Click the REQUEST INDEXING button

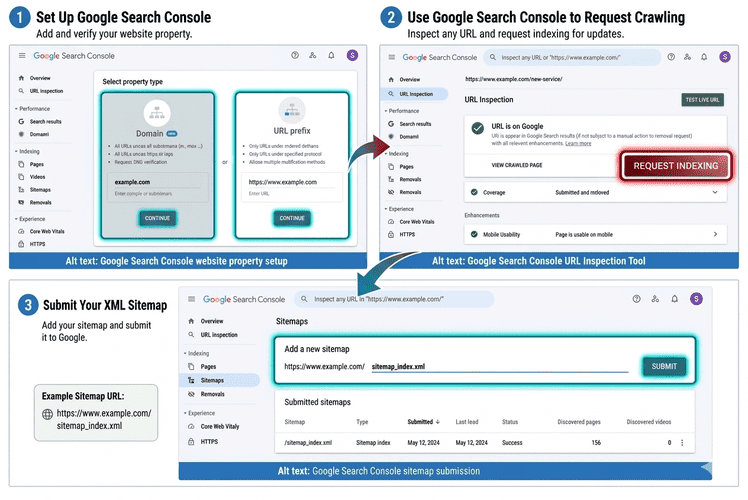(675, 166)
